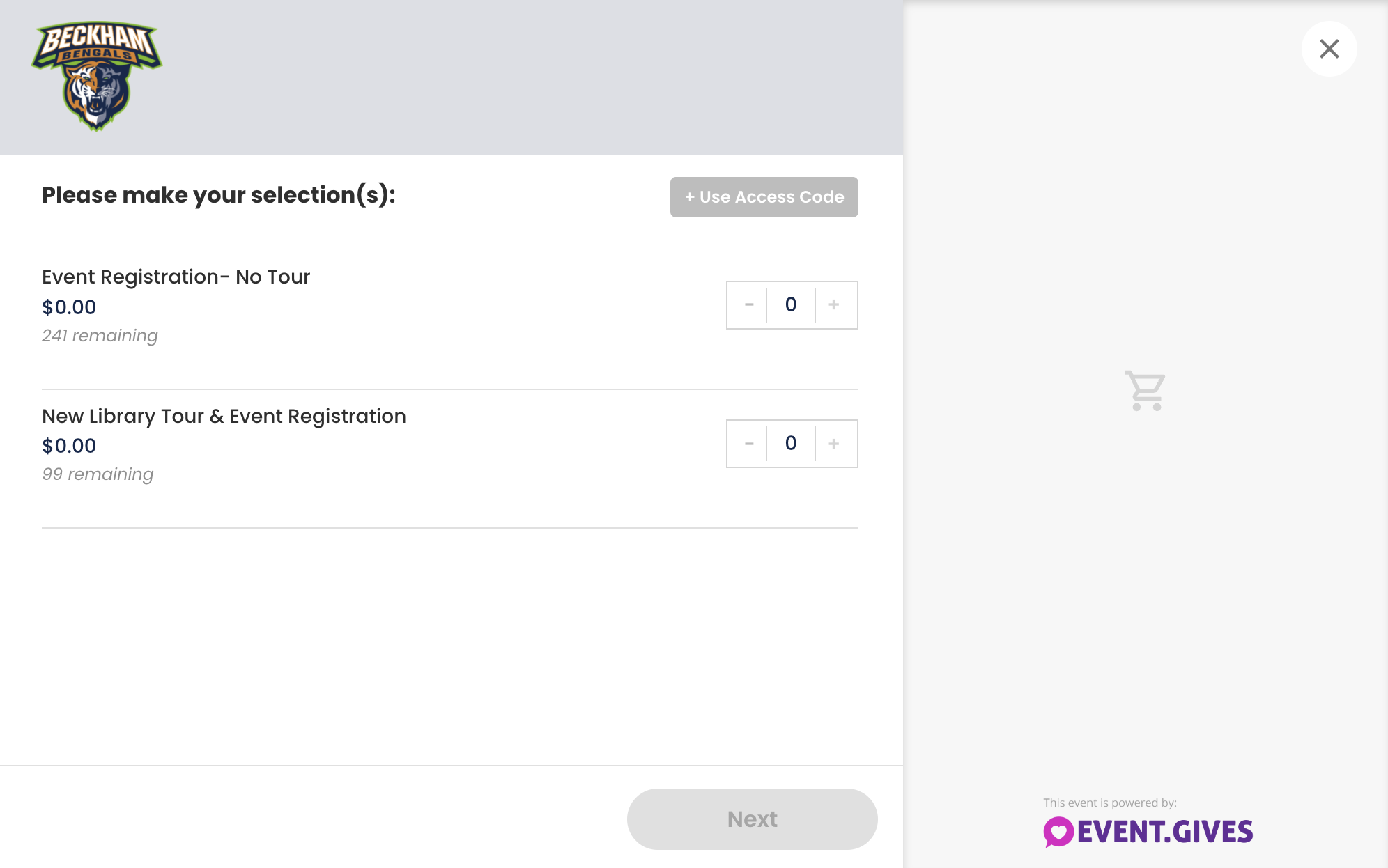The image size is (1388, 868).
Task: Click This event is powered by text
Action: point(1110,803)
